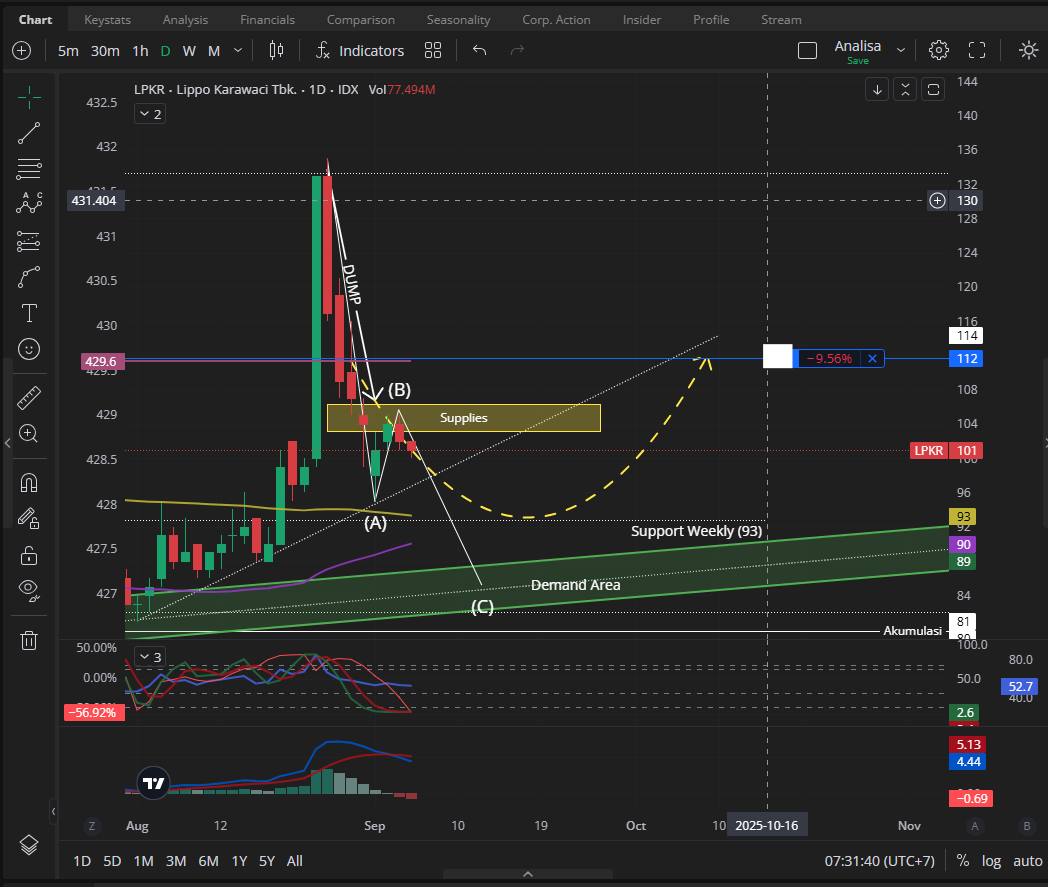The height and width of the screenshot is (887, 1048).
Task: Open the layout setup square icon
Action: 807,51
